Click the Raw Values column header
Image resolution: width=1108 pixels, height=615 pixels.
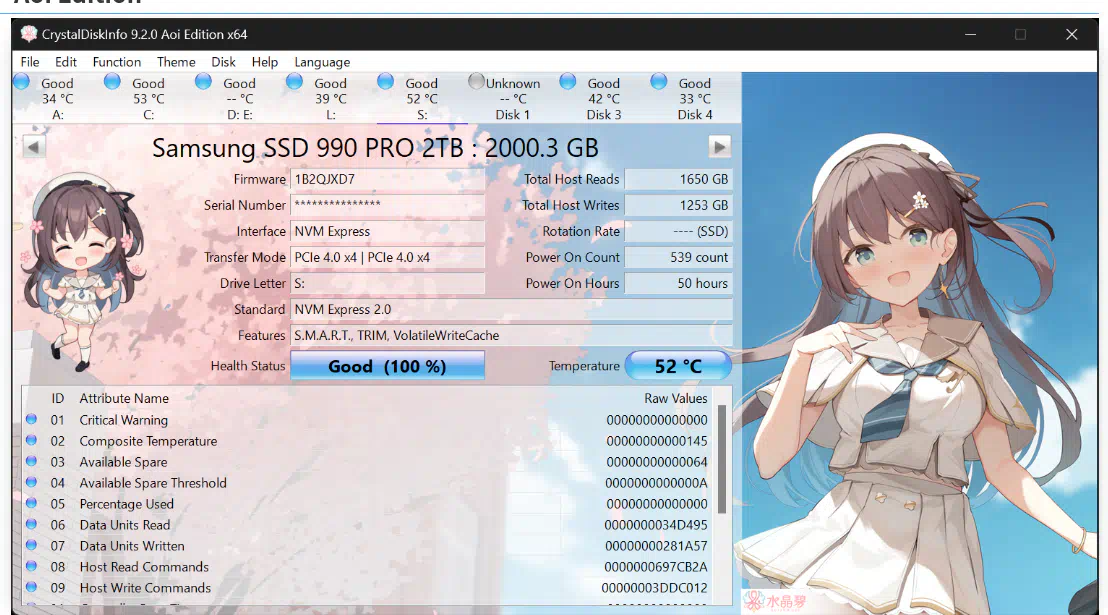tap(676, 399)
